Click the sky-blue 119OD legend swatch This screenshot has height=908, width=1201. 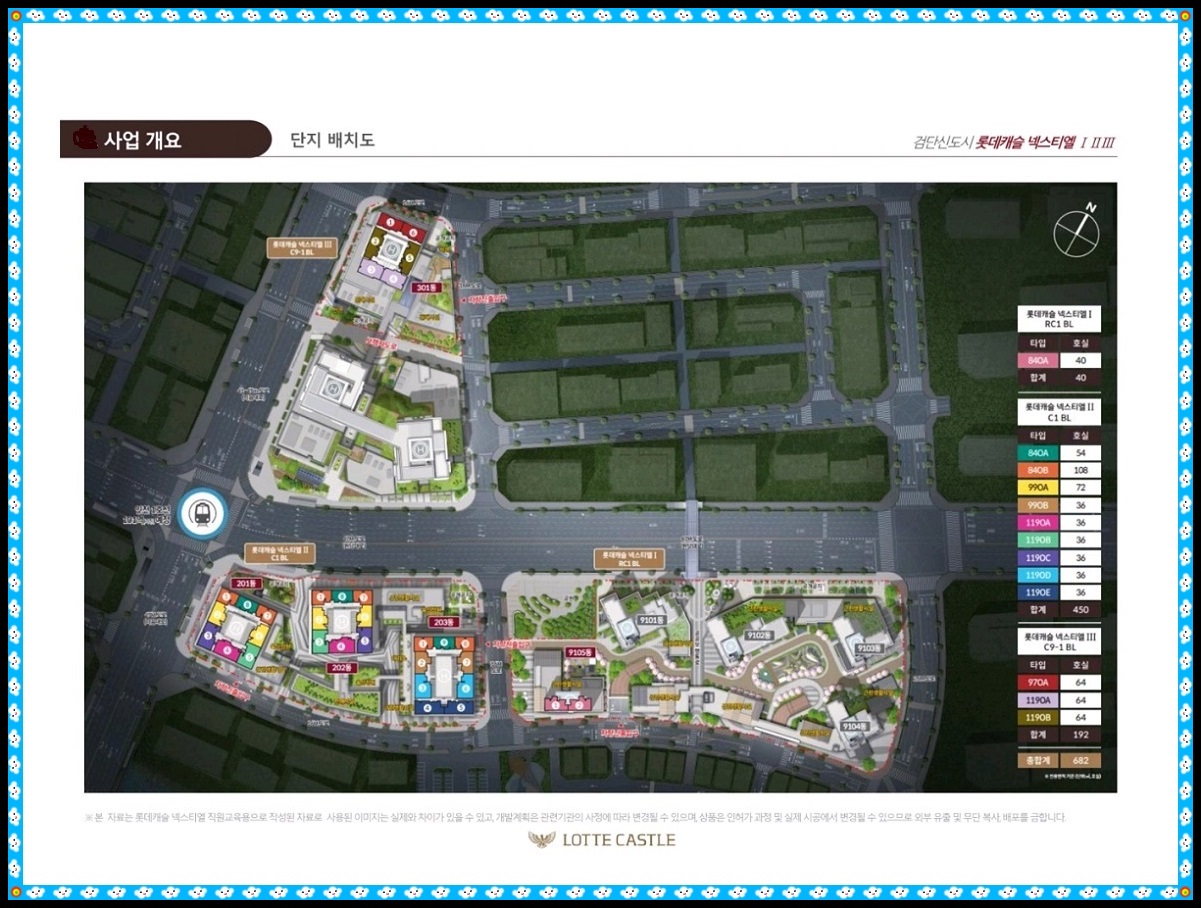click(1039, 575)
